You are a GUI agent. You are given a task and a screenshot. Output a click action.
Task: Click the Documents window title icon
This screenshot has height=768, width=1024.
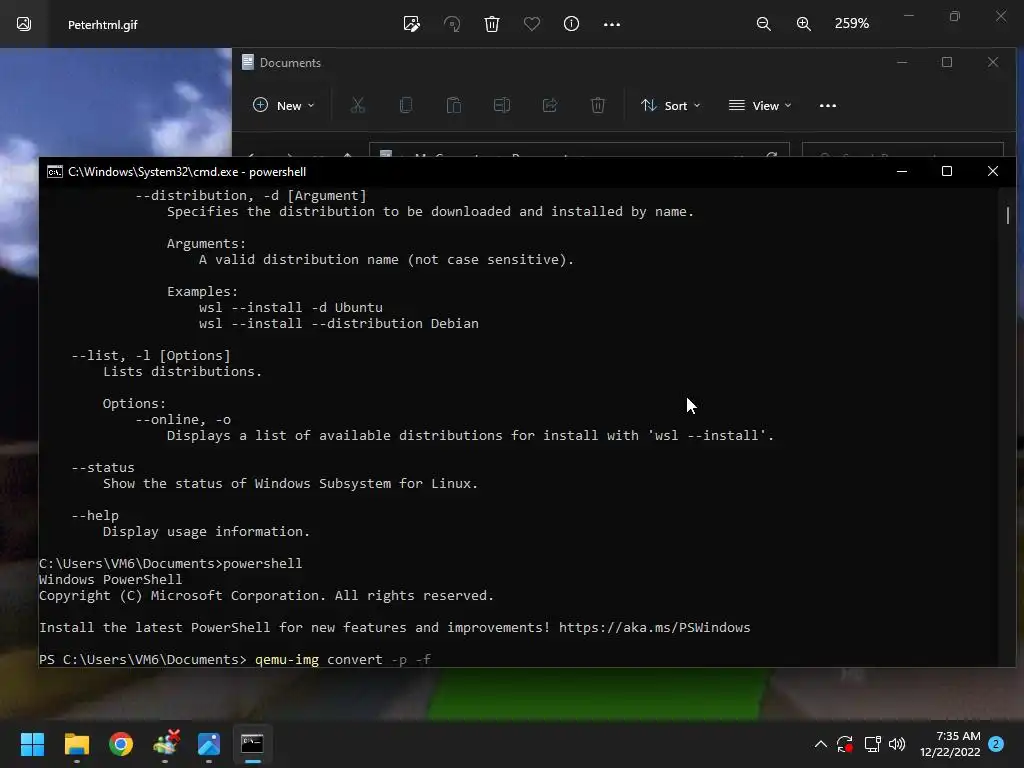point(248,62)
